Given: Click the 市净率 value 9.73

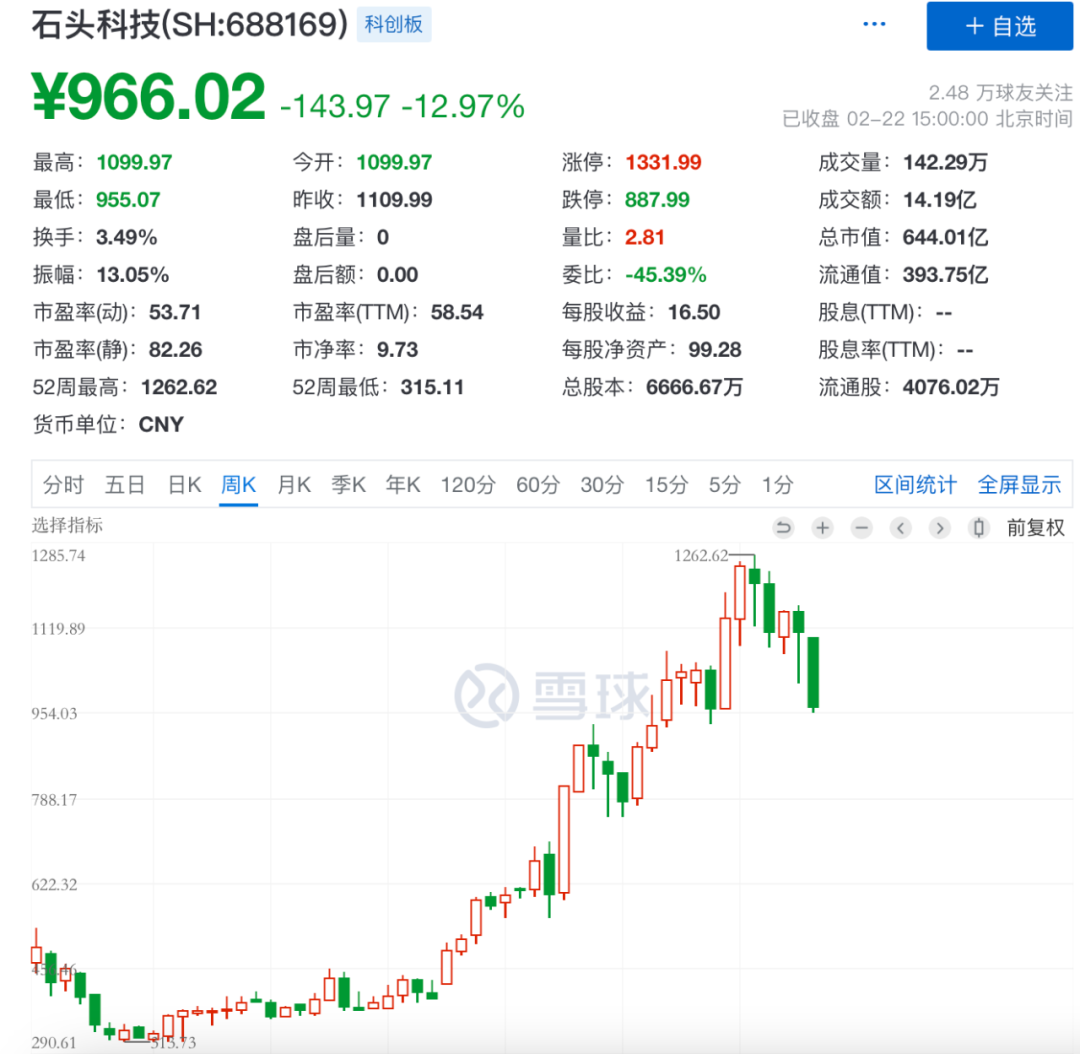Looking at the screenshot, I should pyautogui.click(x=397, y=350).
